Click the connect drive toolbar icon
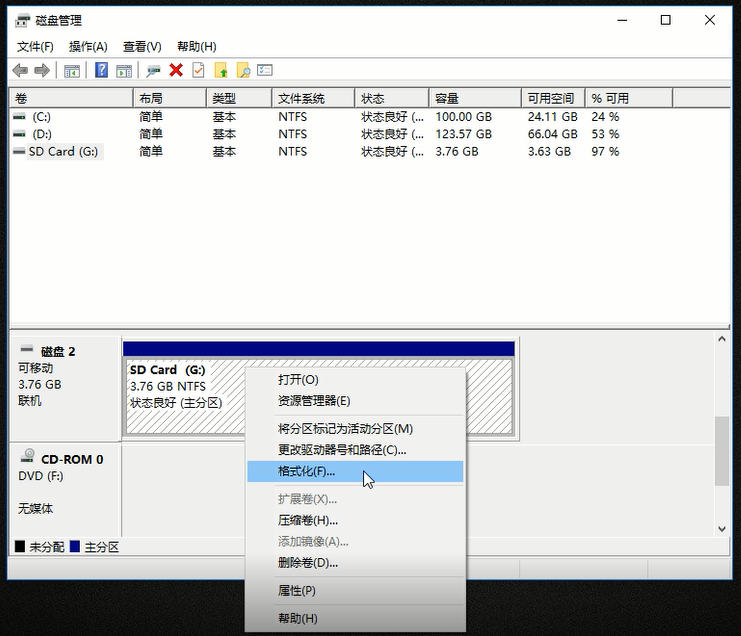 click(153, 70)
